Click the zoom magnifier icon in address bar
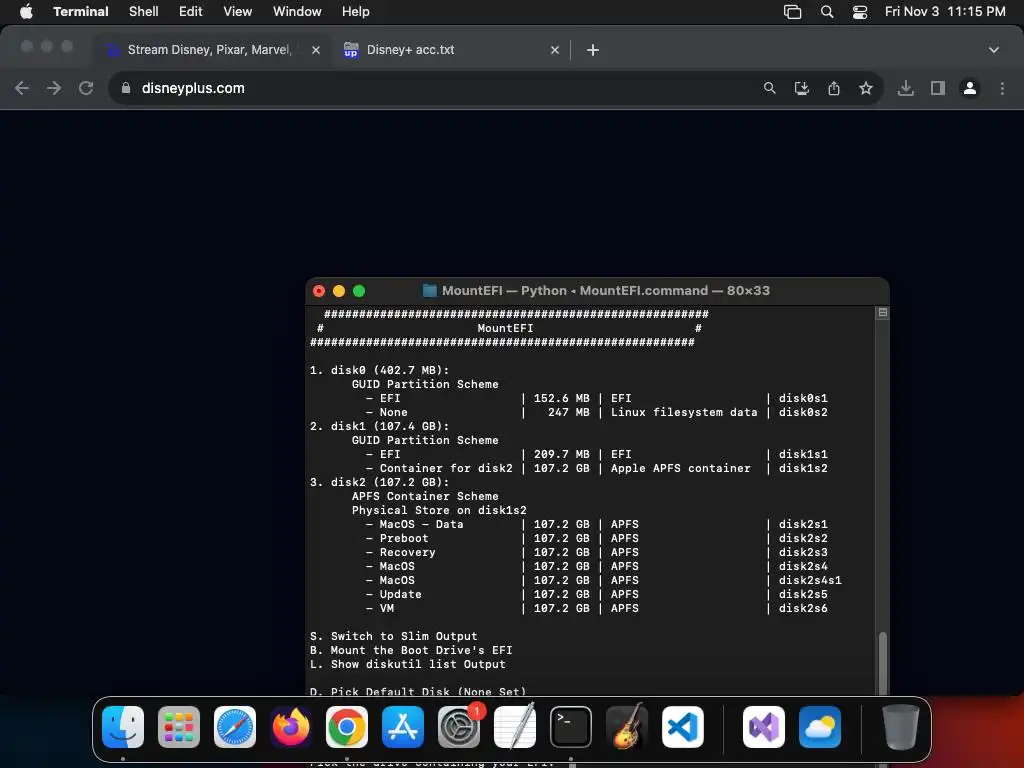Image resolution: width=1024 pixels, height=768 pixels. 769,88
